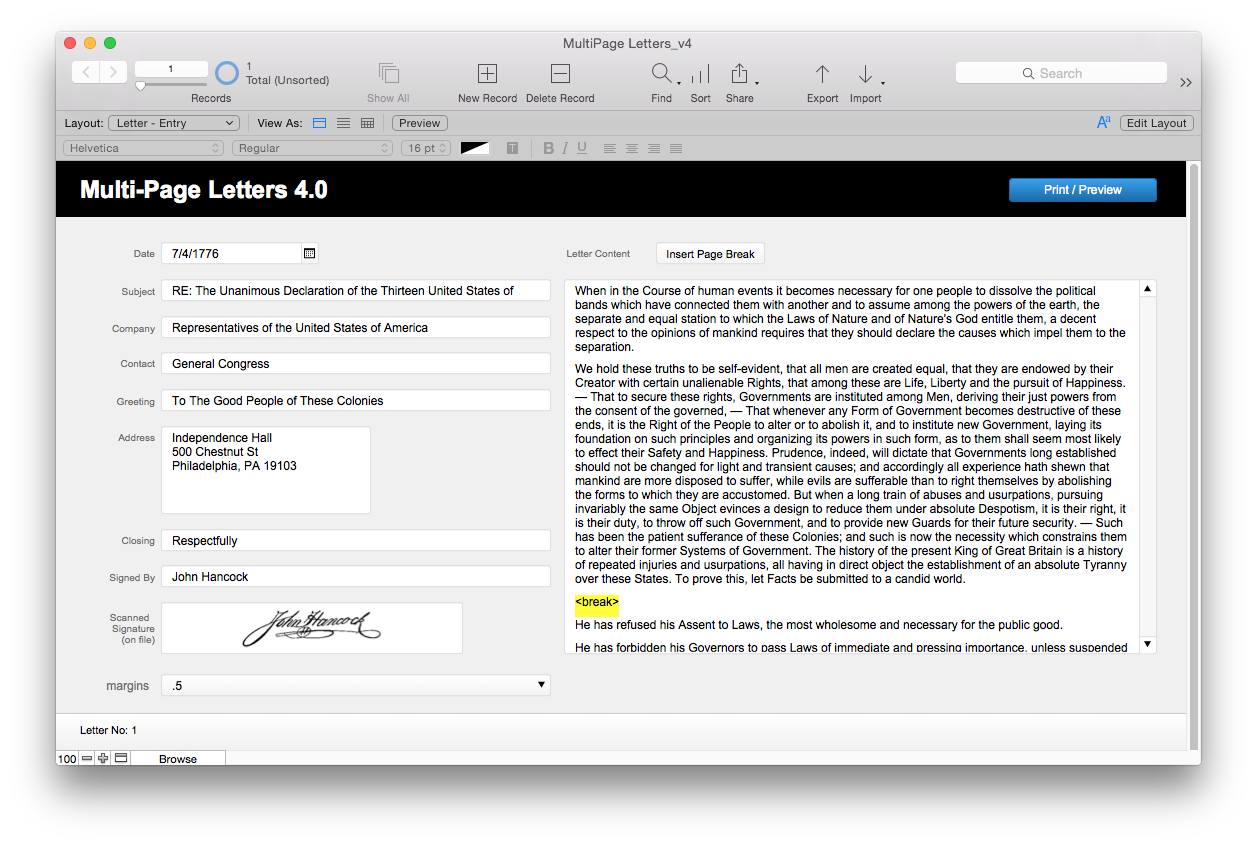Expand the margins dropdown
1257x845 pixels.
[x=541, y=685]
